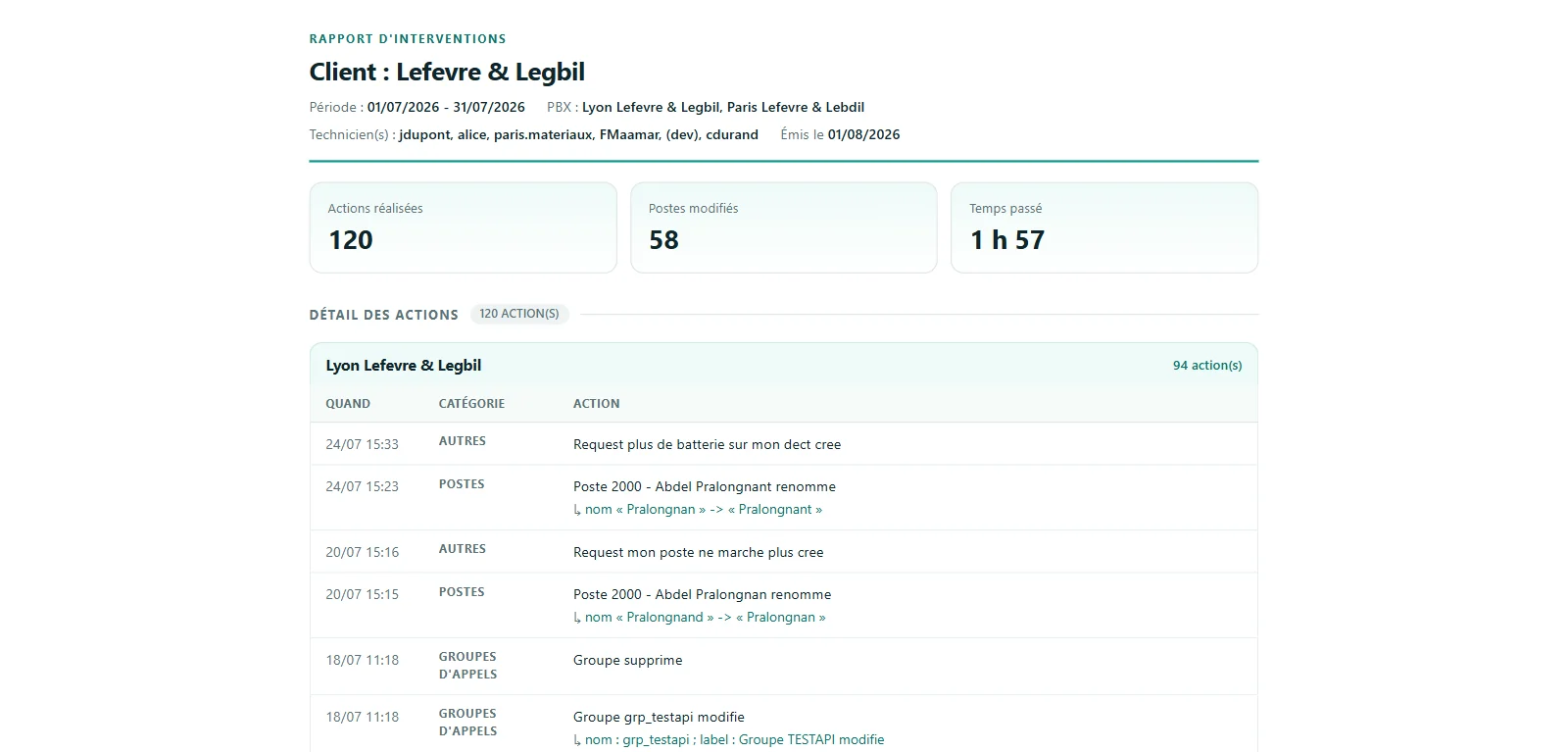Click 'Request plus de batterie sur mon dect cree'
Screen dimensions: 1568x752
pyautogui.click(x=708, y=444)
